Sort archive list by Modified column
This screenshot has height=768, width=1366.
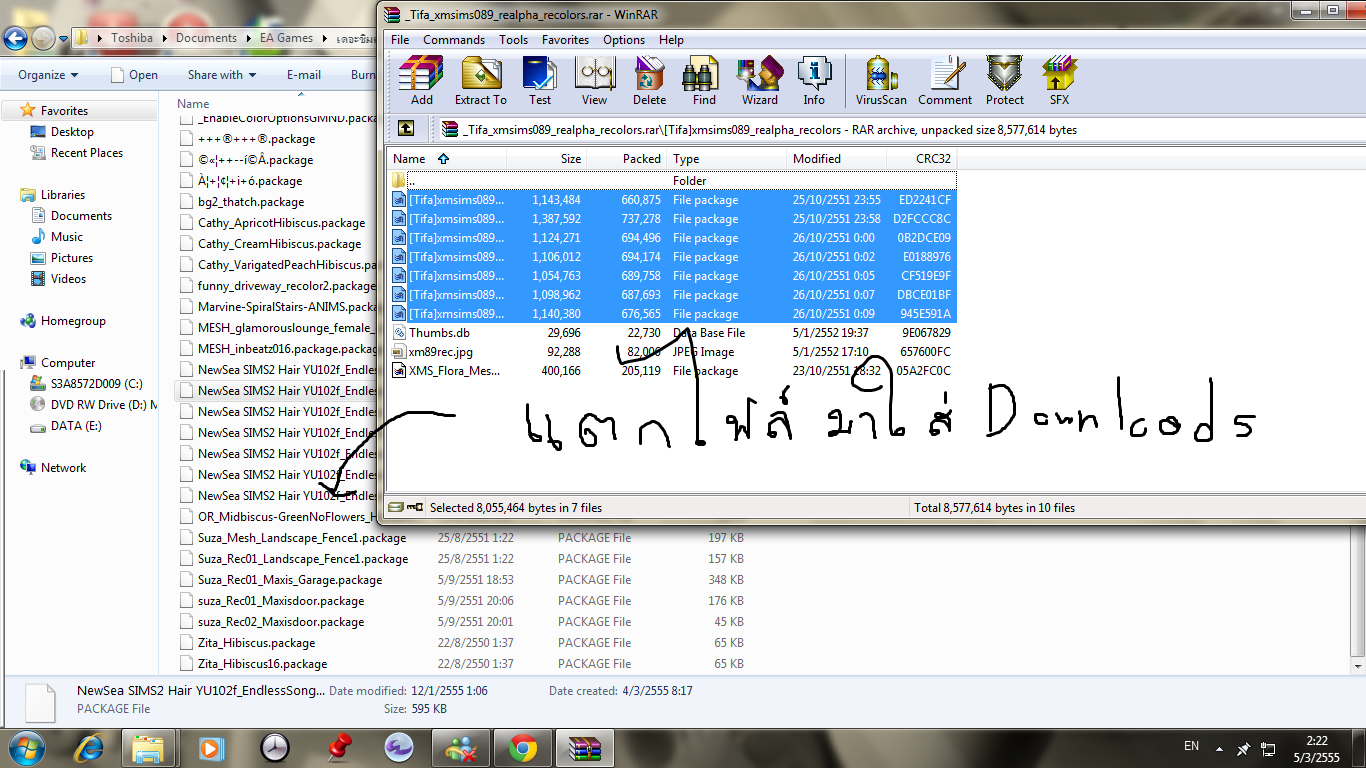coord(836,159)
